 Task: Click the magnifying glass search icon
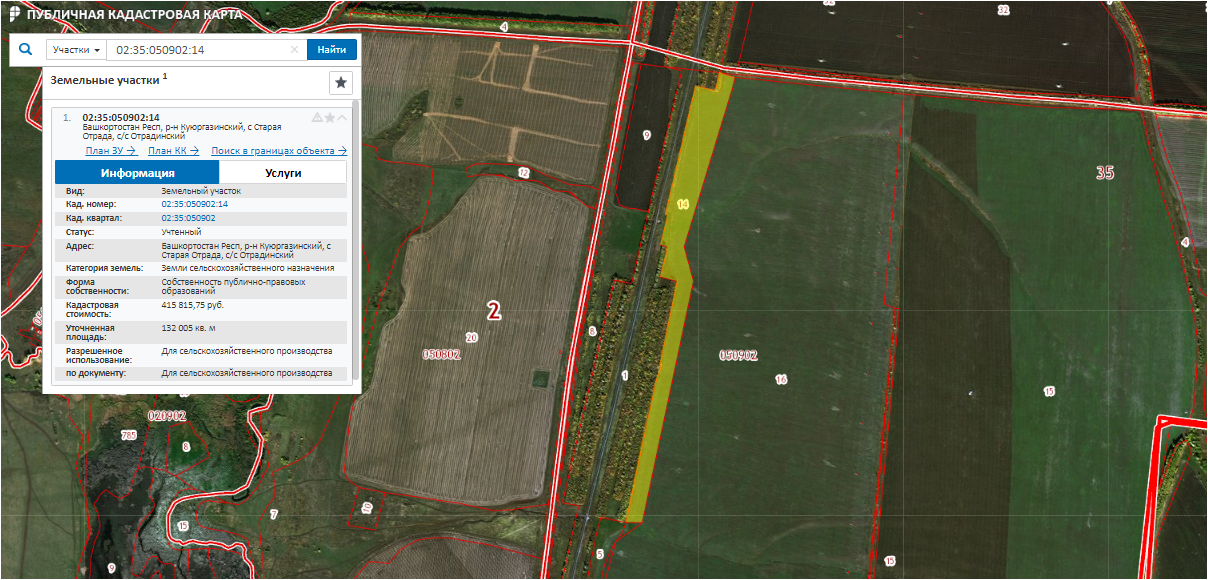pyautogui.click(x=27, y=49)
